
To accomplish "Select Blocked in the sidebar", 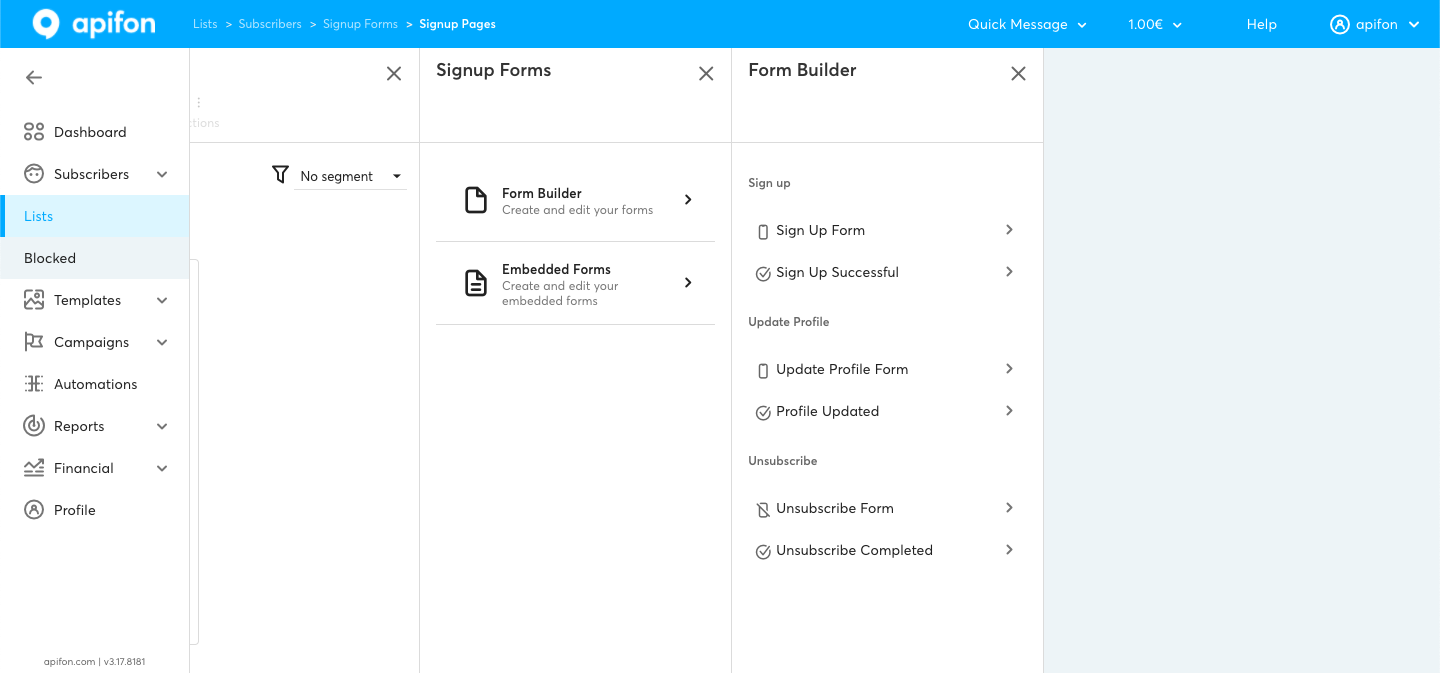I will click(x=50, y=258).
